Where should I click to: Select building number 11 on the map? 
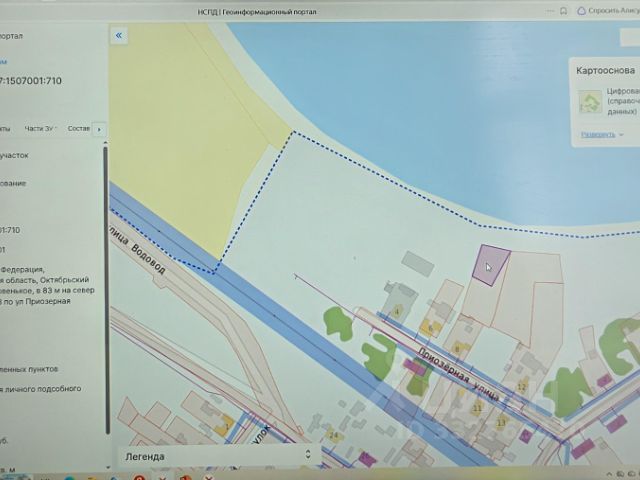pos(477,407)
